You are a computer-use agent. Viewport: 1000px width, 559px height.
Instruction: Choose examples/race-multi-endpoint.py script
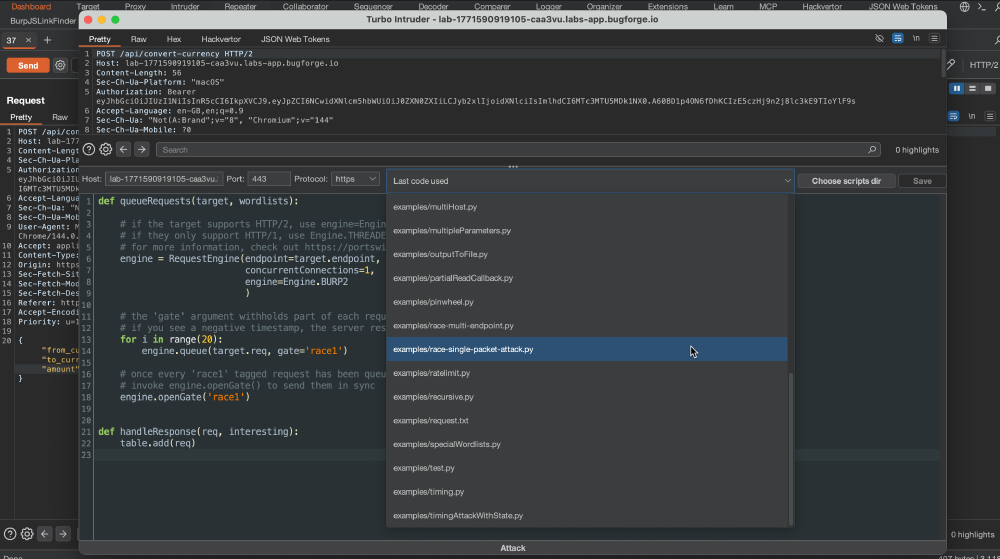(x=587, y=326)
